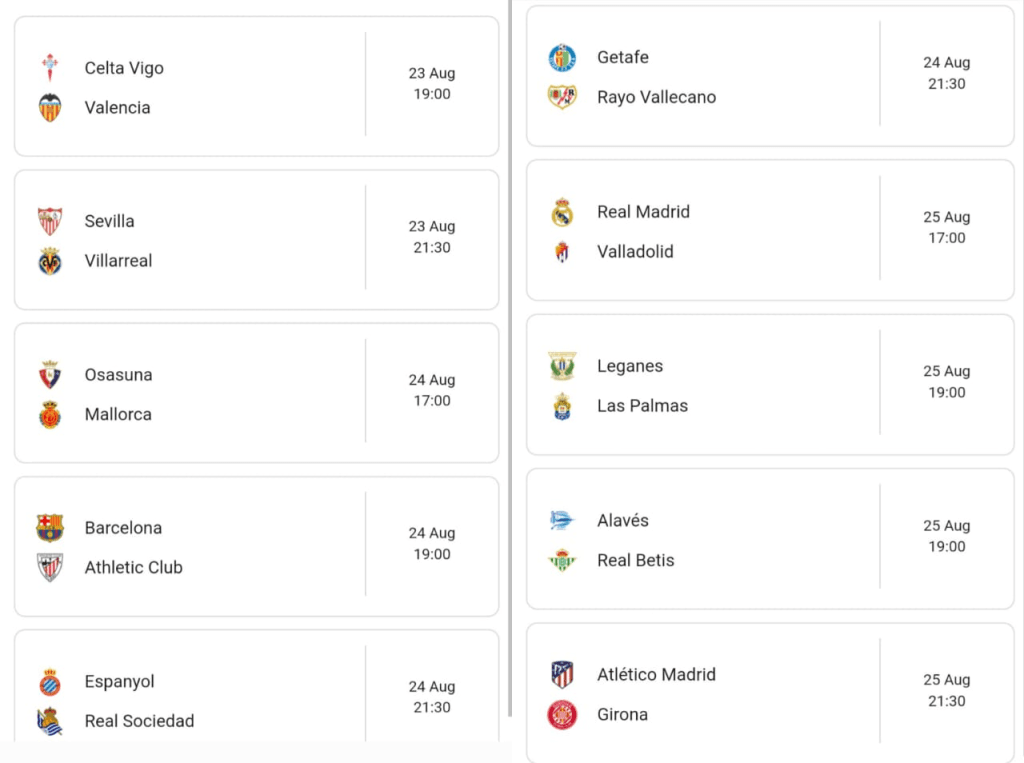Click the Athletic Club crest
The image size is (1024, 763).
(50, 567)
